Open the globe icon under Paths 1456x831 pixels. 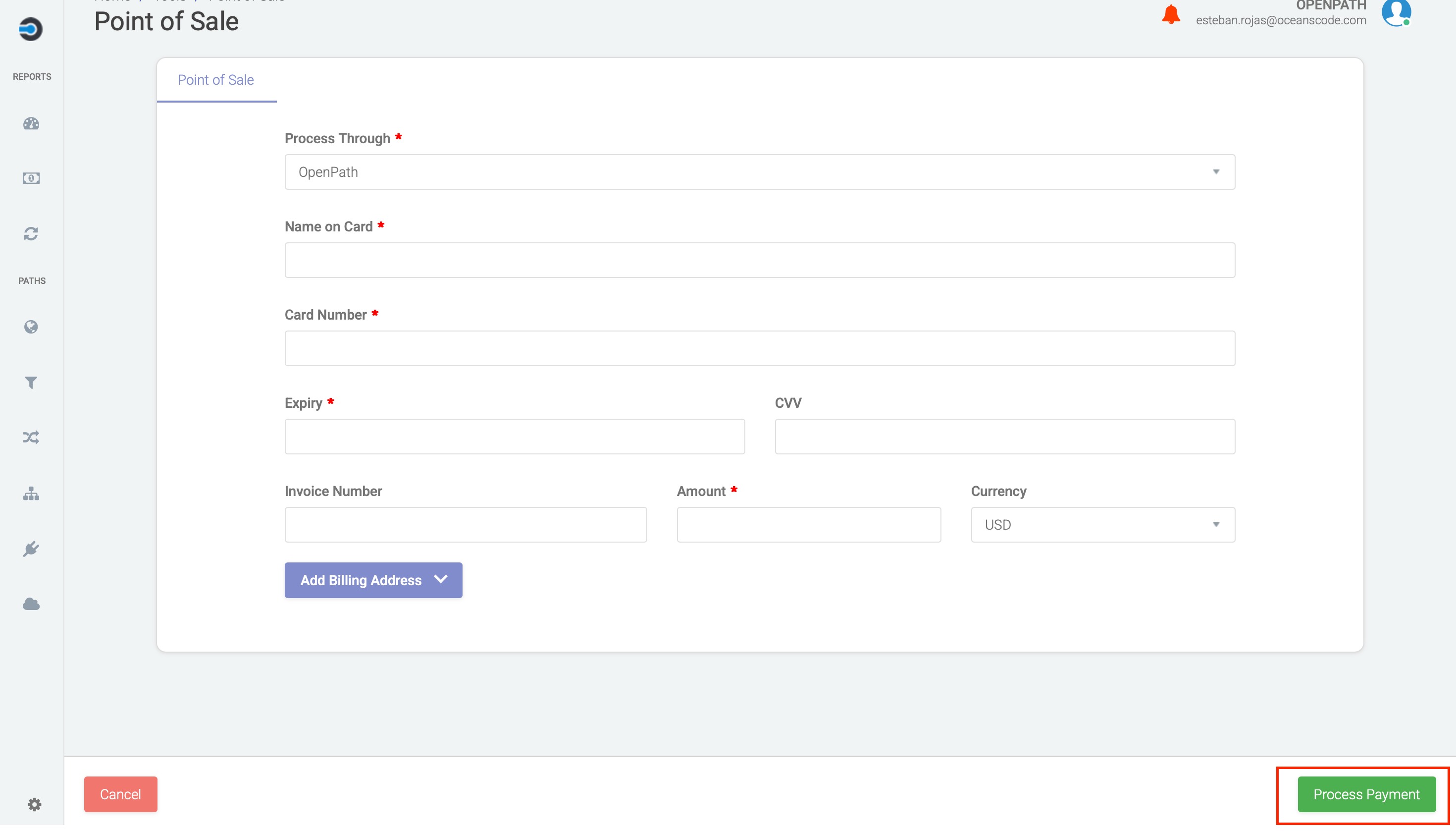(31, 327)
